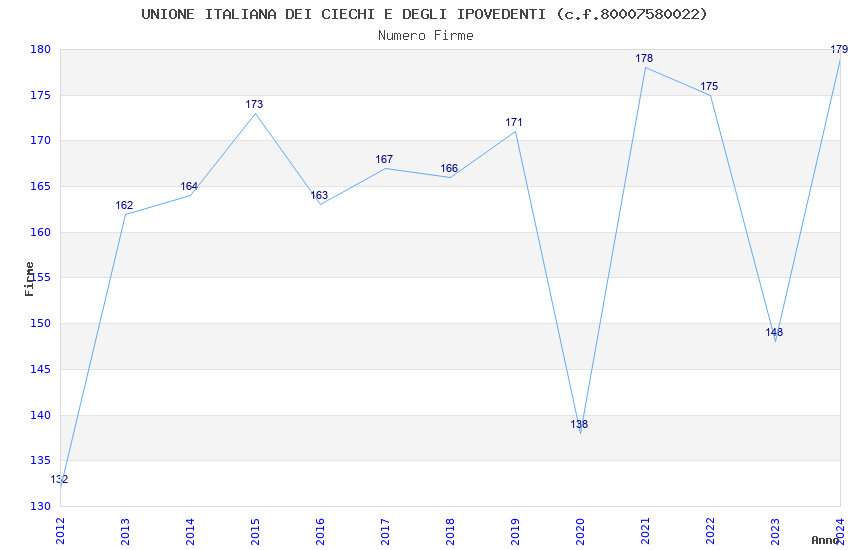Select the 167 data label for 2017
This screenshot has height=550, width=850.
384,159
